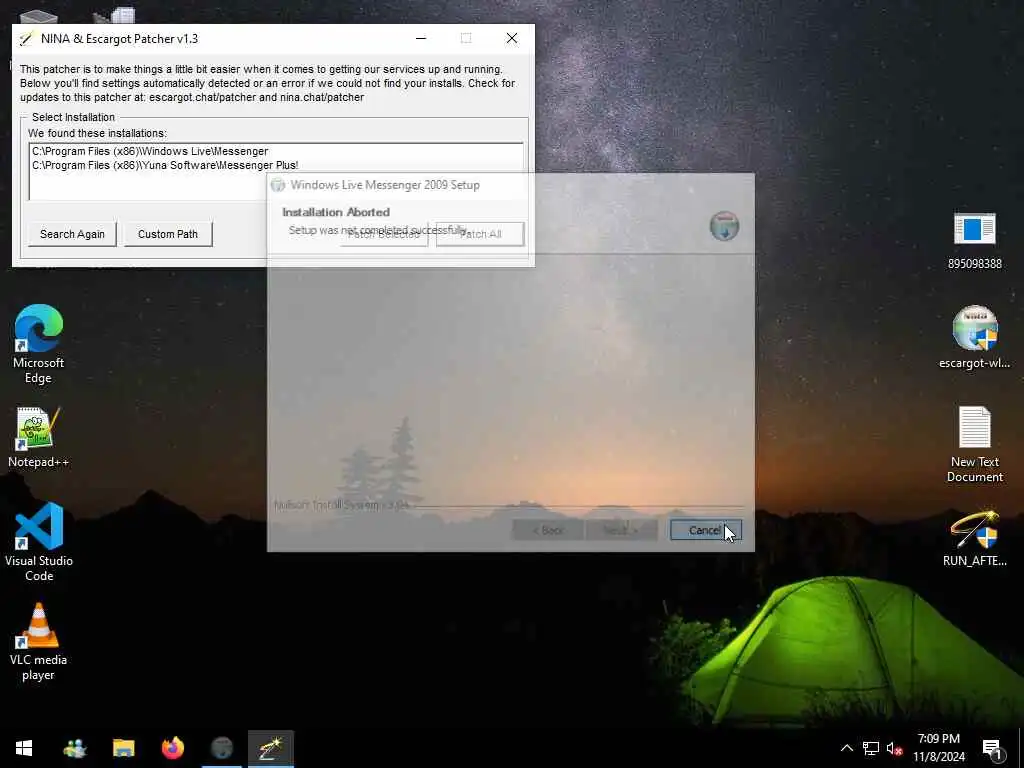Open the notification center icon
The image size is (1024, 768).
point(992,748)
